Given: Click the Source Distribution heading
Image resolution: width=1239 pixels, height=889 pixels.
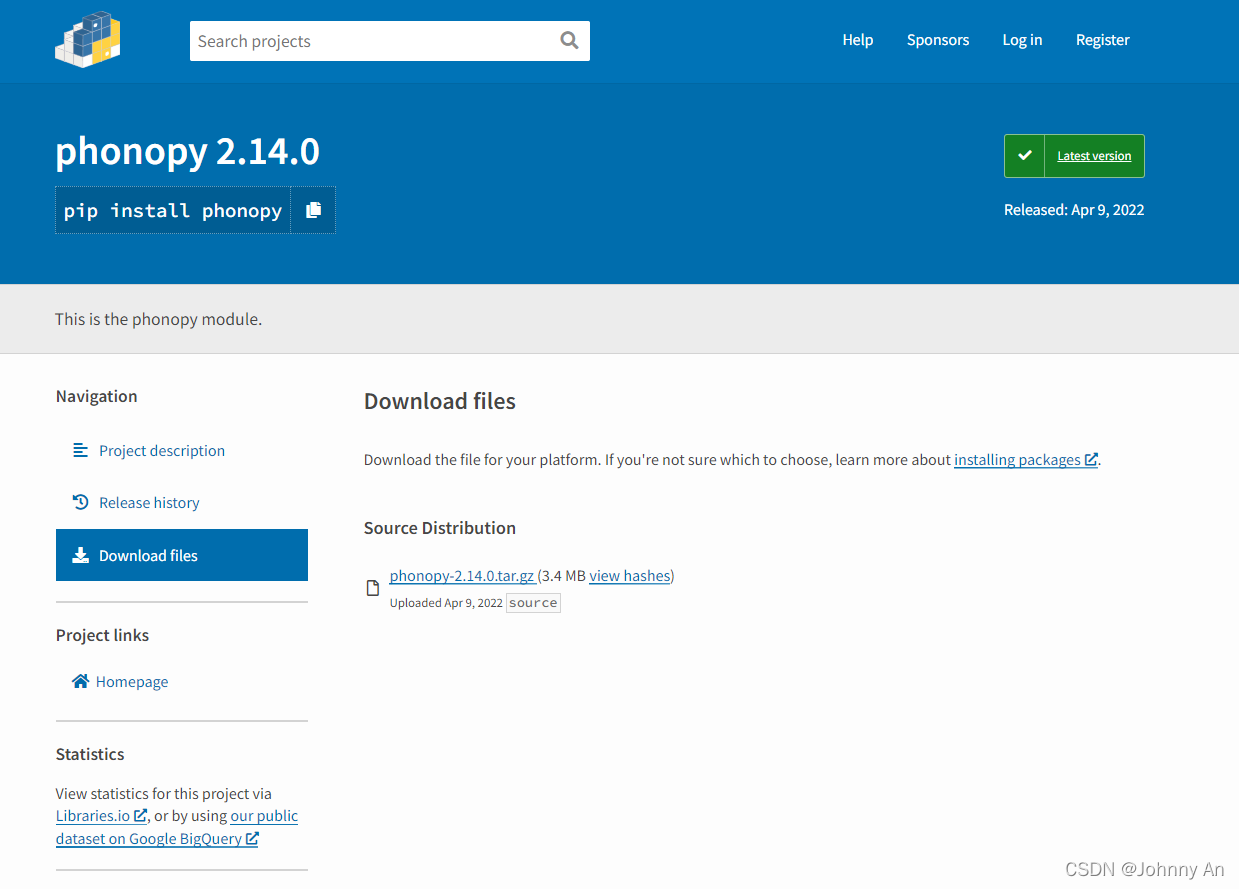Looking at the screenshot, I should [440, 528].
